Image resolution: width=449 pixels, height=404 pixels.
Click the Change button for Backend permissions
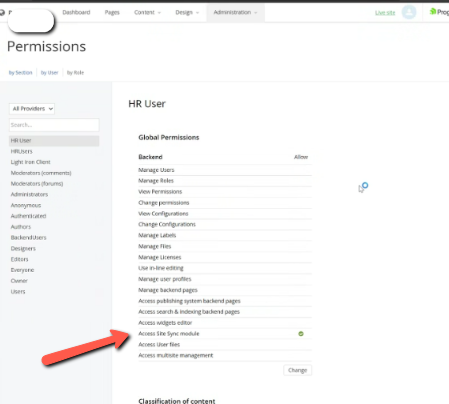[x=297, y=370]
